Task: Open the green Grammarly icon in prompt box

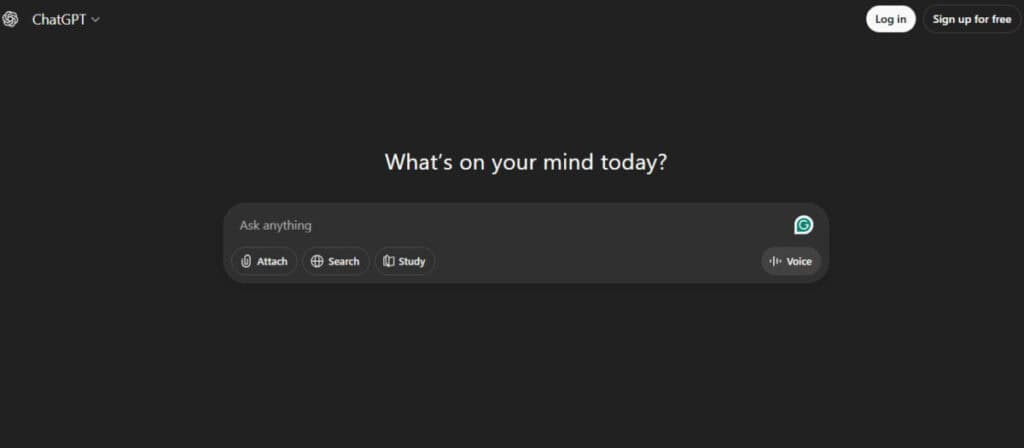Action: [803, 225]
